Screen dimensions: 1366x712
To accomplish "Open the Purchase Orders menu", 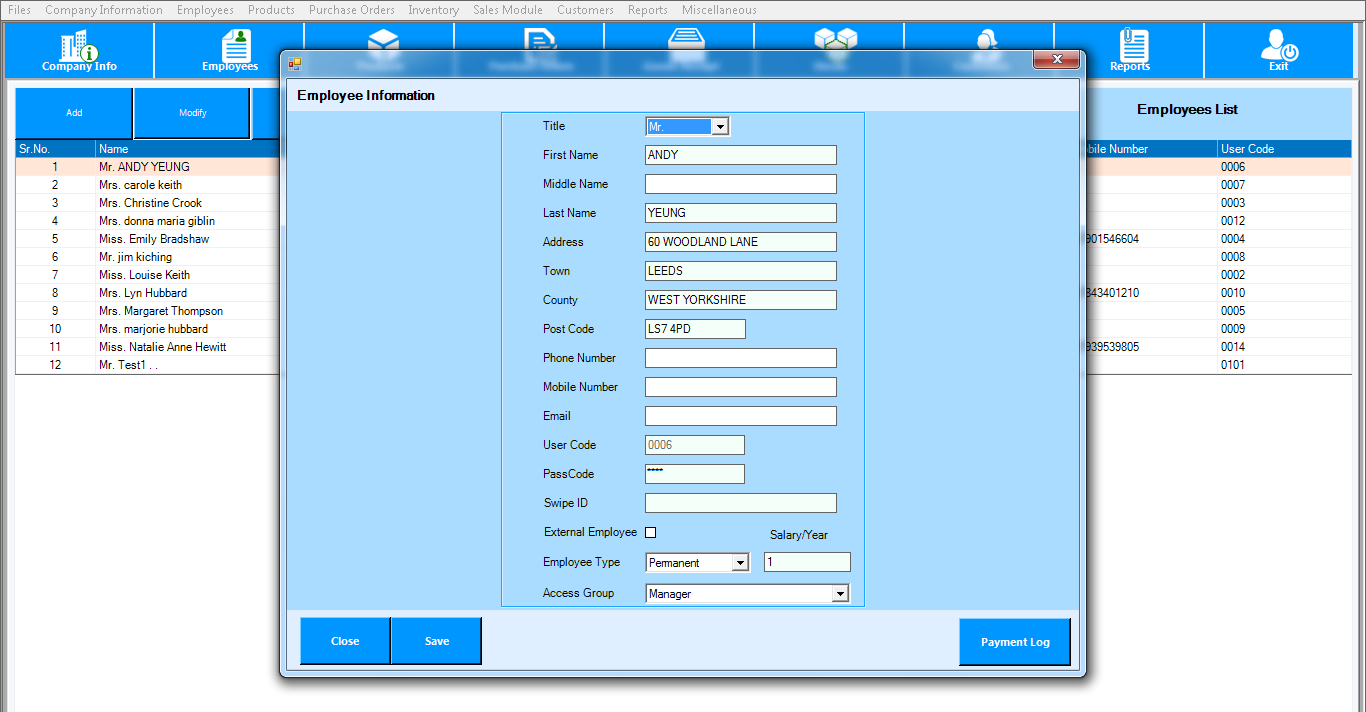I will point(351,10).
